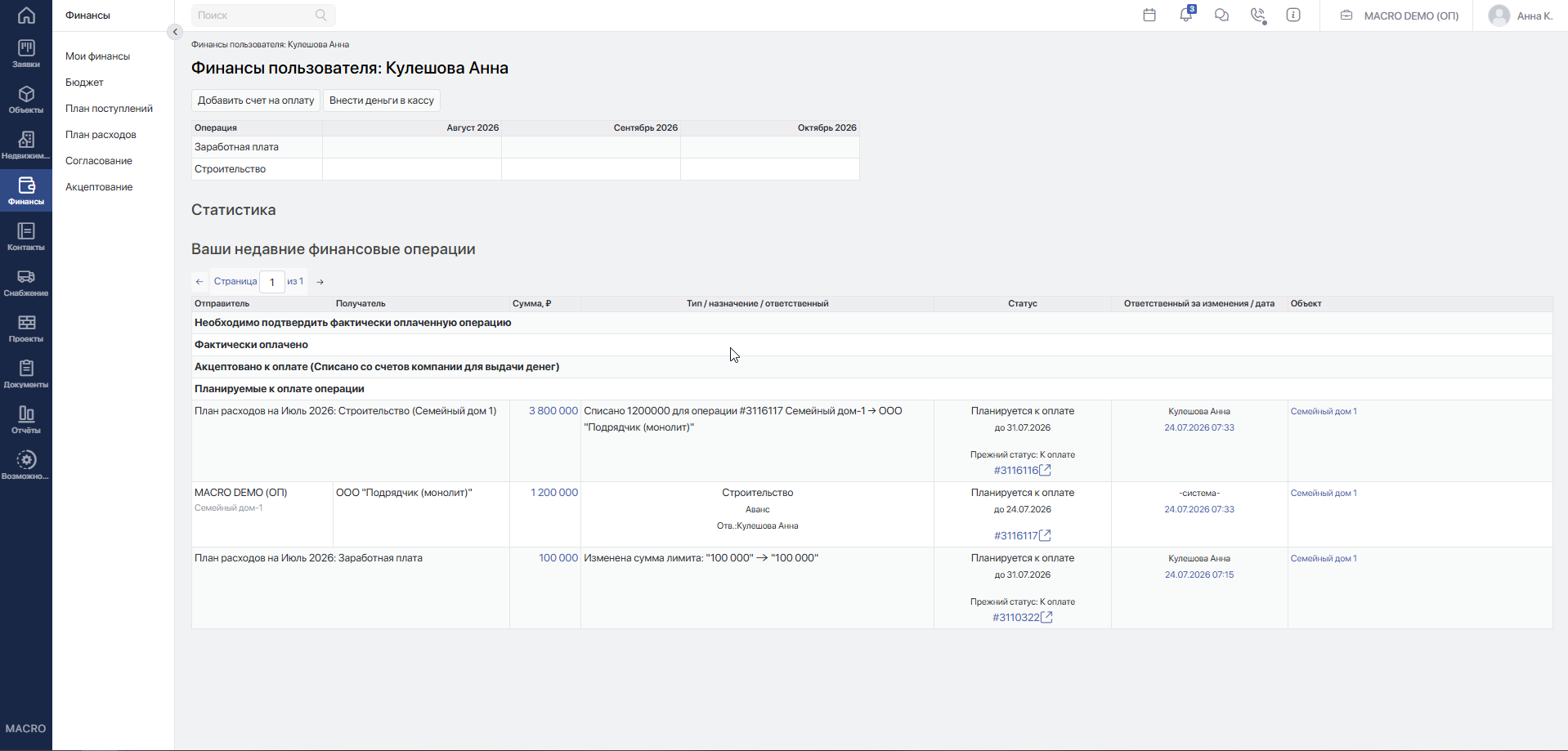Open Заявки section in sidebar
1568x751 pixels.
(x=26, y=54)
